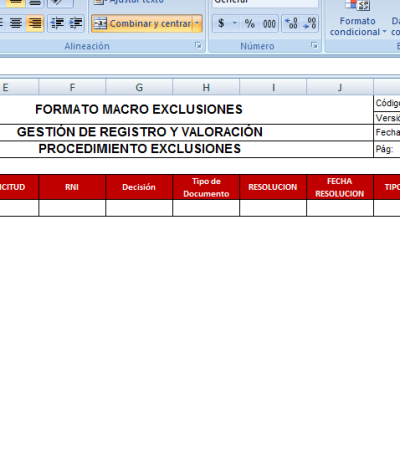Toggle the Combinar y centrar button

(x=142, y=24)
